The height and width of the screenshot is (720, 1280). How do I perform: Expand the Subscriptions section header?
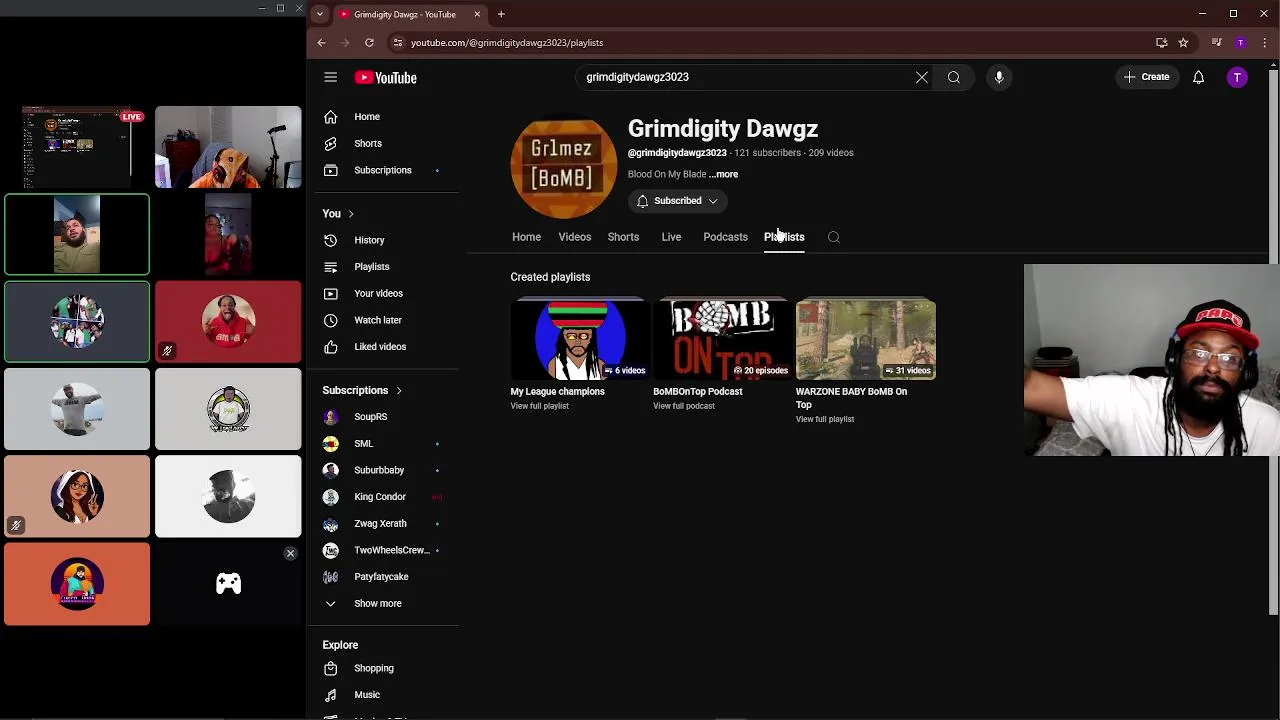tap(362, 390)
